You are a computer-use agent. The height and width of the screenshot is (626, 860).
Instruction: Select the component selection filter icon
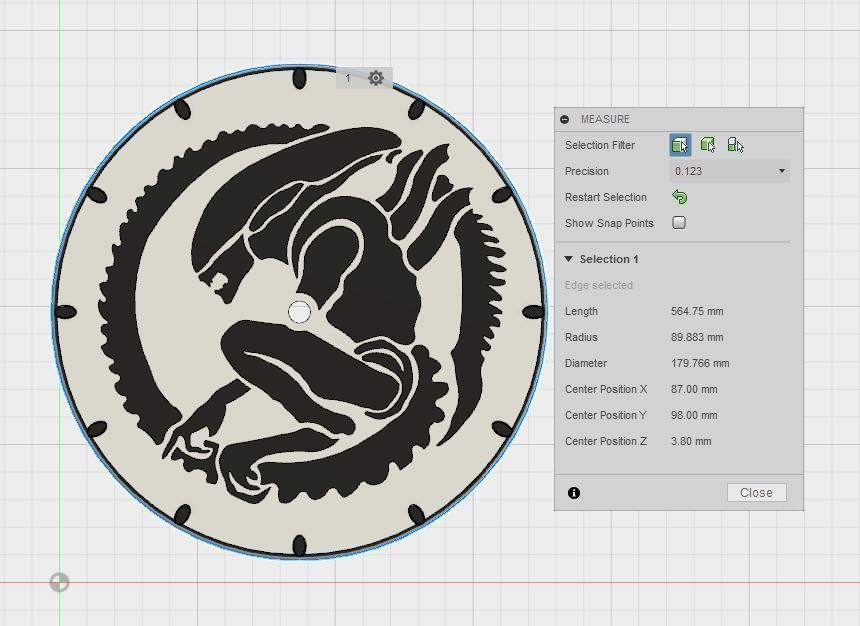pos(735,145)
